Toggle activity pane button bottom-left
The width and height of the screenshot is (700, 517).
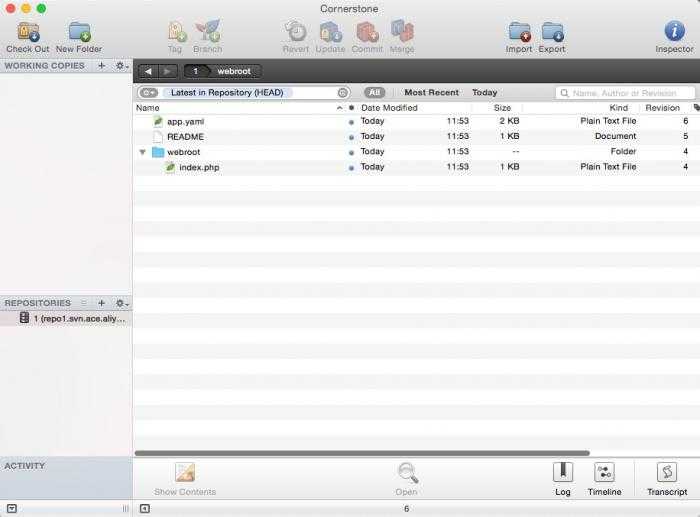(x=12, y=509)
